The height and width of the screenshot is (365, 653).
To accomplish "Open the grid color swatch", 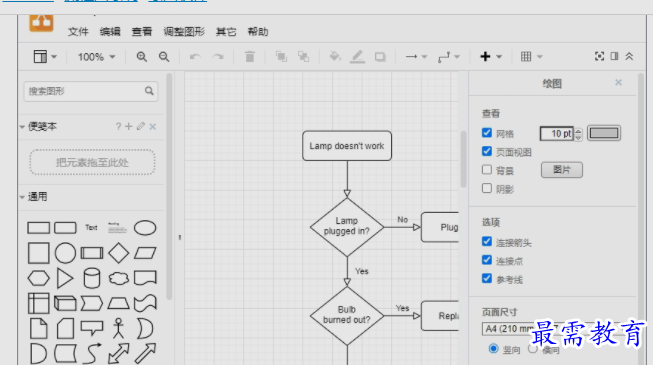I will click(604, 133).
